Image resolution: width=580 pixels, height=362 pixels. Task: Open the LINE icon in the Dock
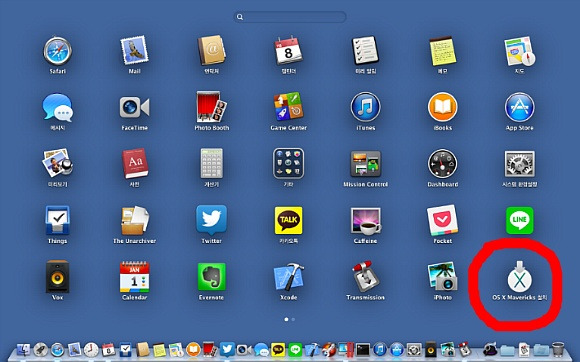(x=295, y=349)
